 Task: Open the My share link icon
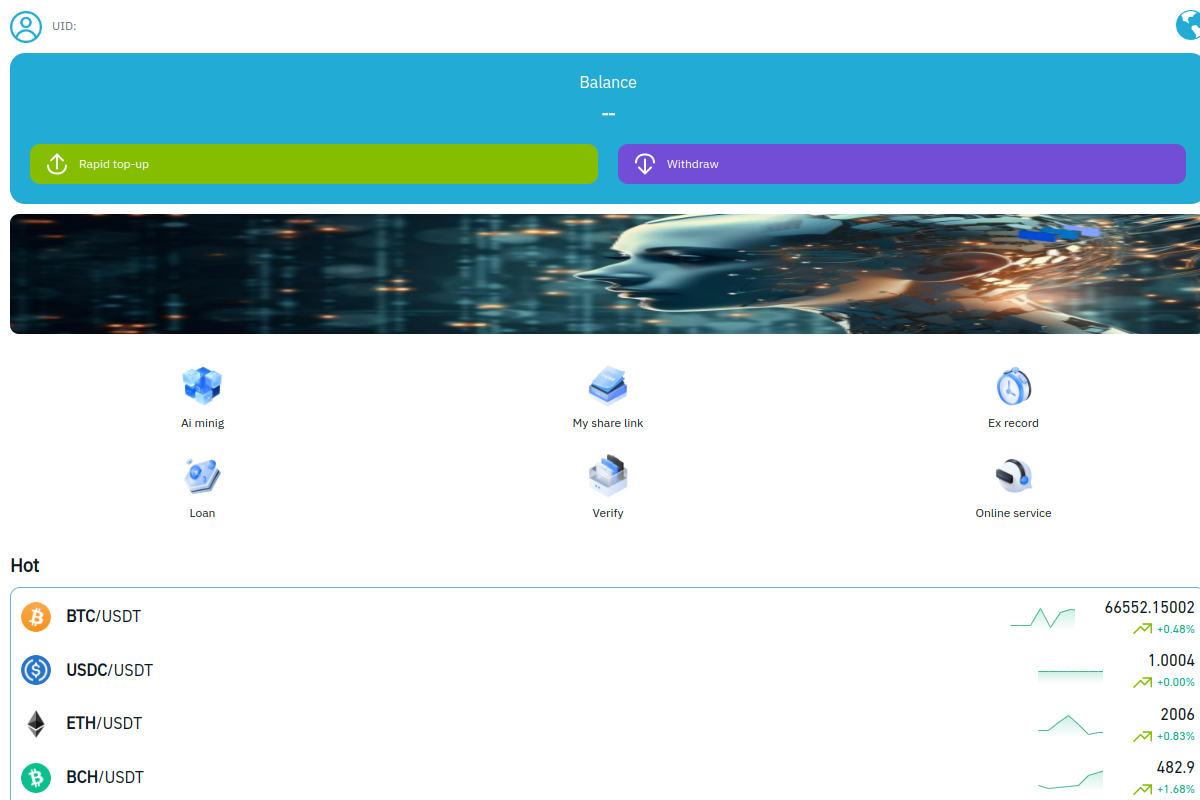607,385
